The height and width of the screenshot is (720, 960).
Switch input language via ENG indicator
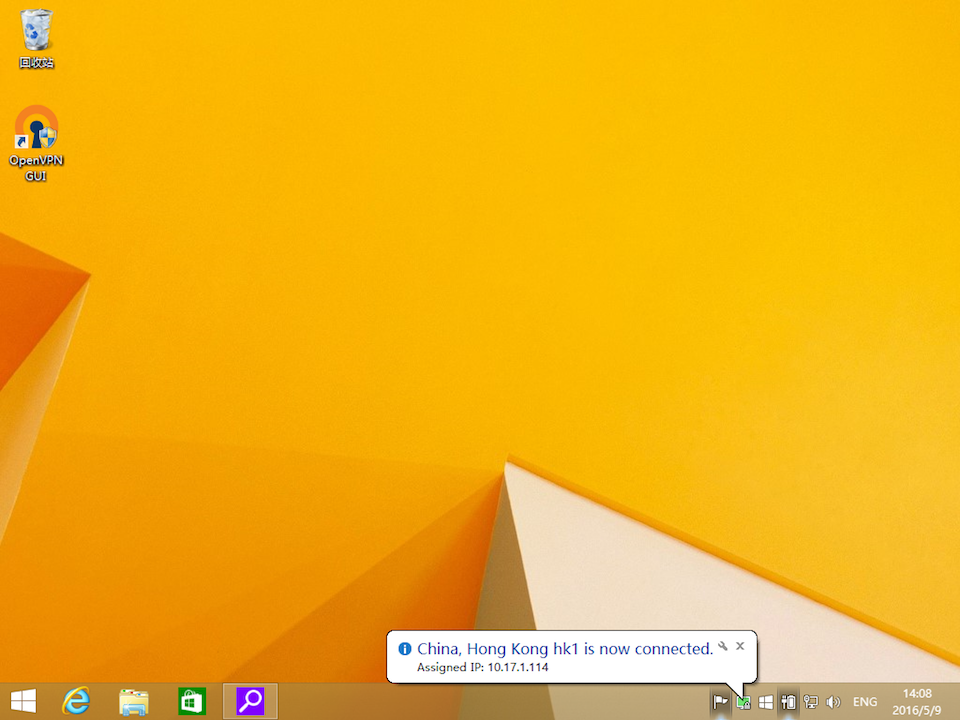tap(864, 703)
